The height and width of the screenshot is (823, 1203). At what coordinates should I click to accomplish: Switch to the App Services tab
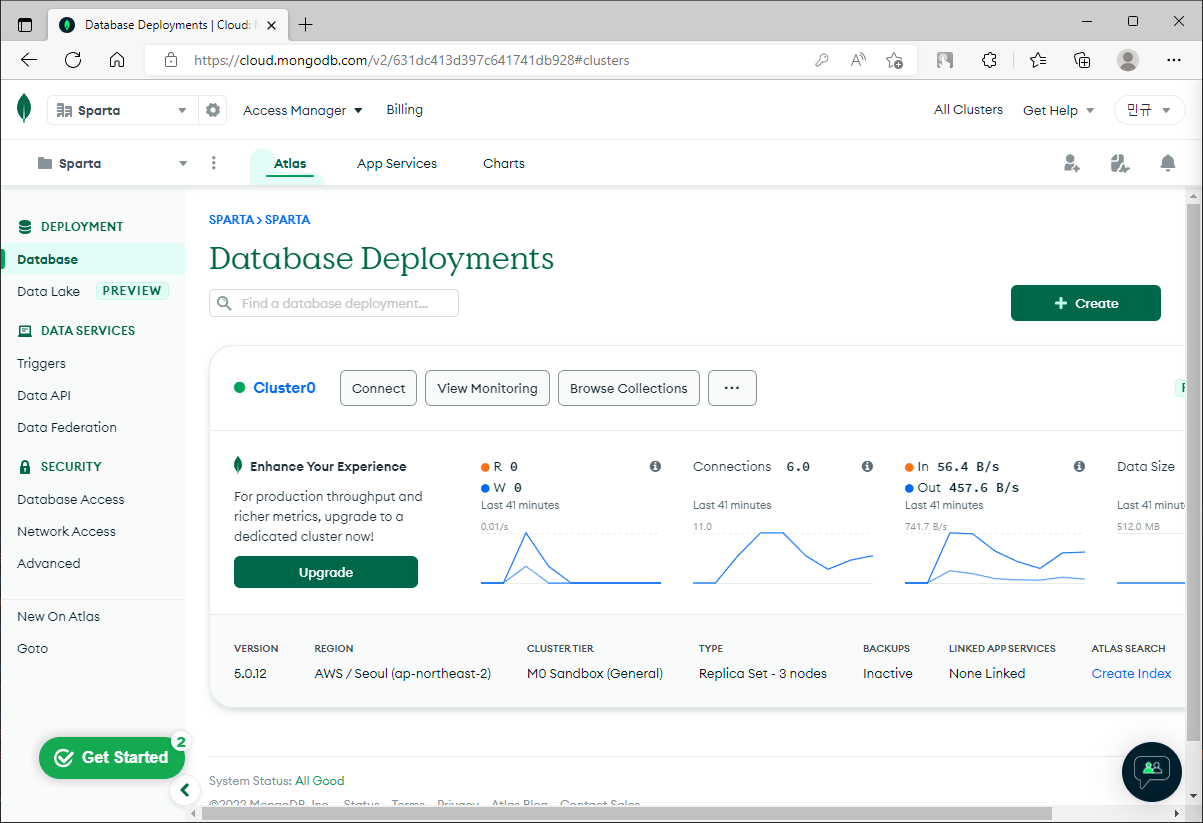click(x=397, y=163)
